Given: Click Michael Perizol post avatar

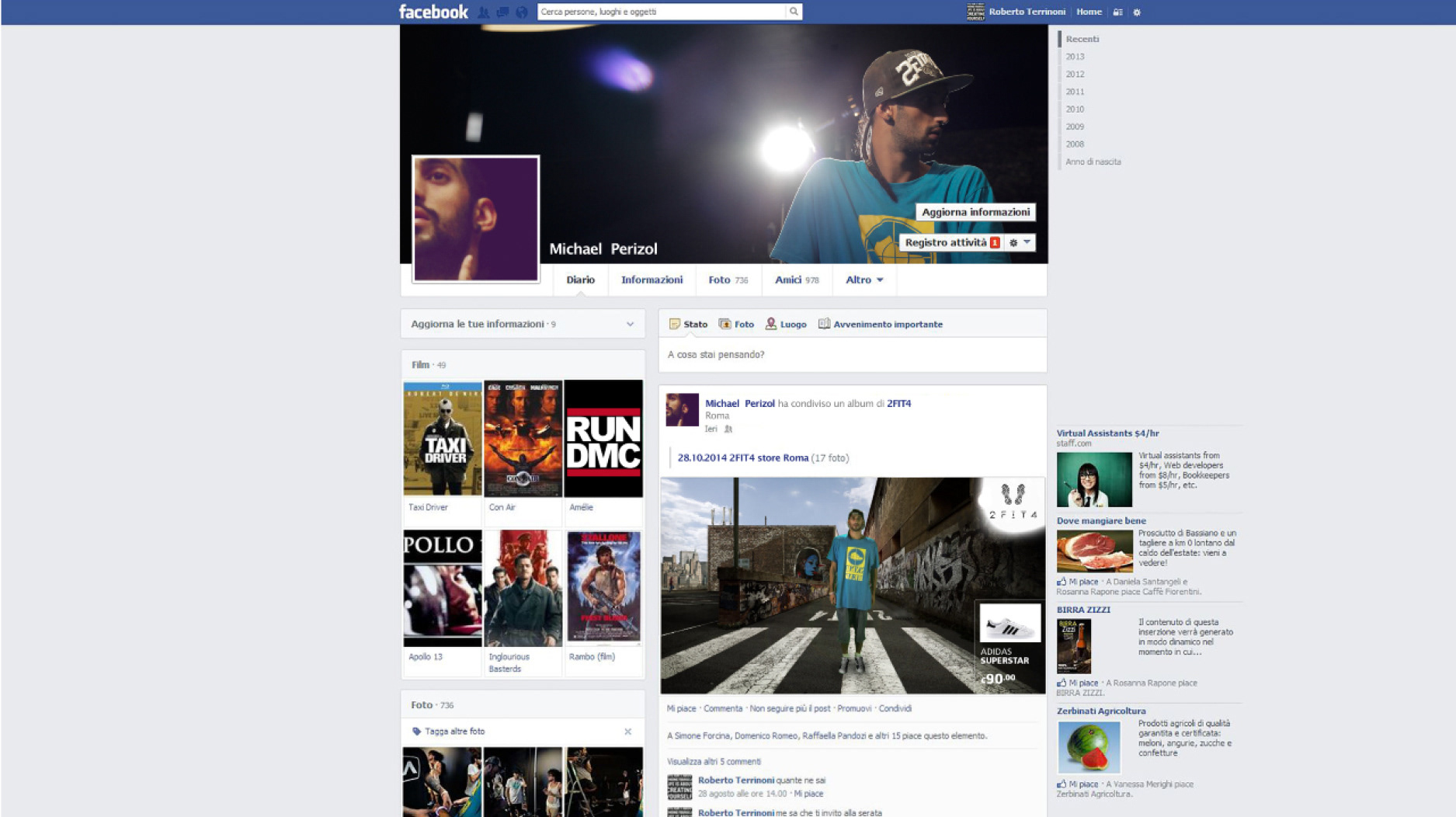Looking at the screenshot, I should (x=682, y=410).
